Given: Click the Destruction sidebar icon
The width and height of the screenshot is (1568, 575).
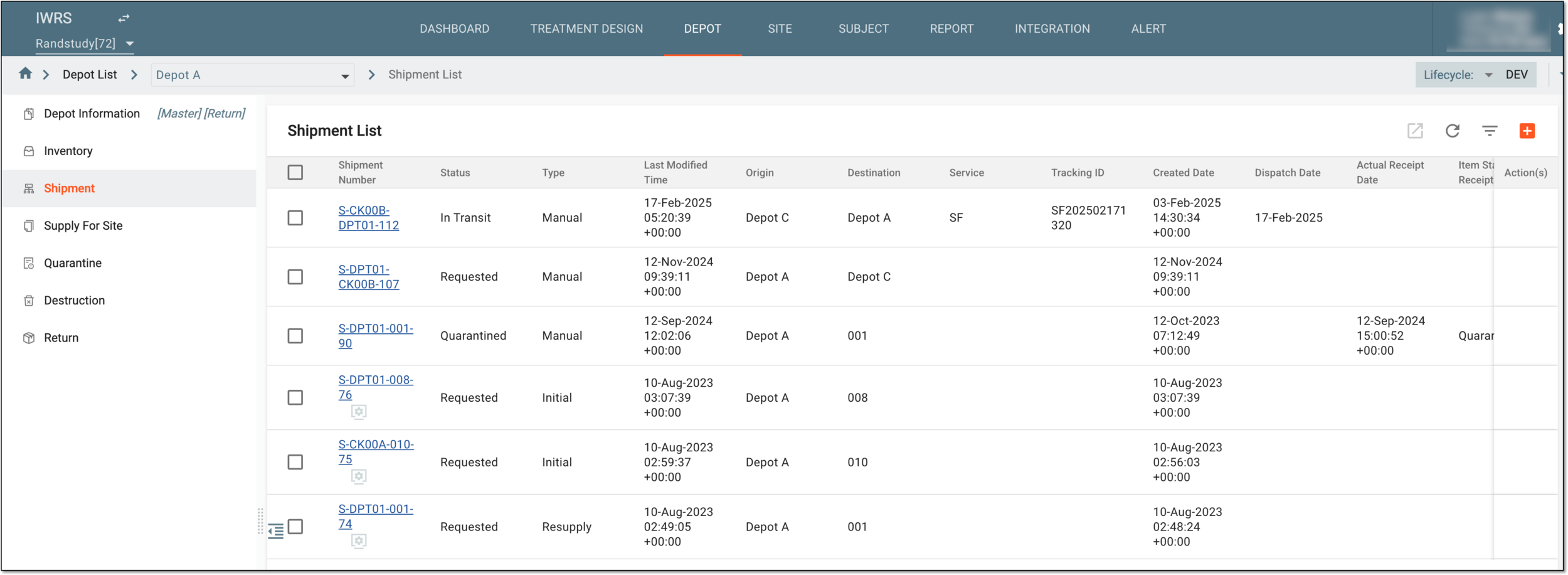Looking at the screenshot, I should tap(29, 301).
